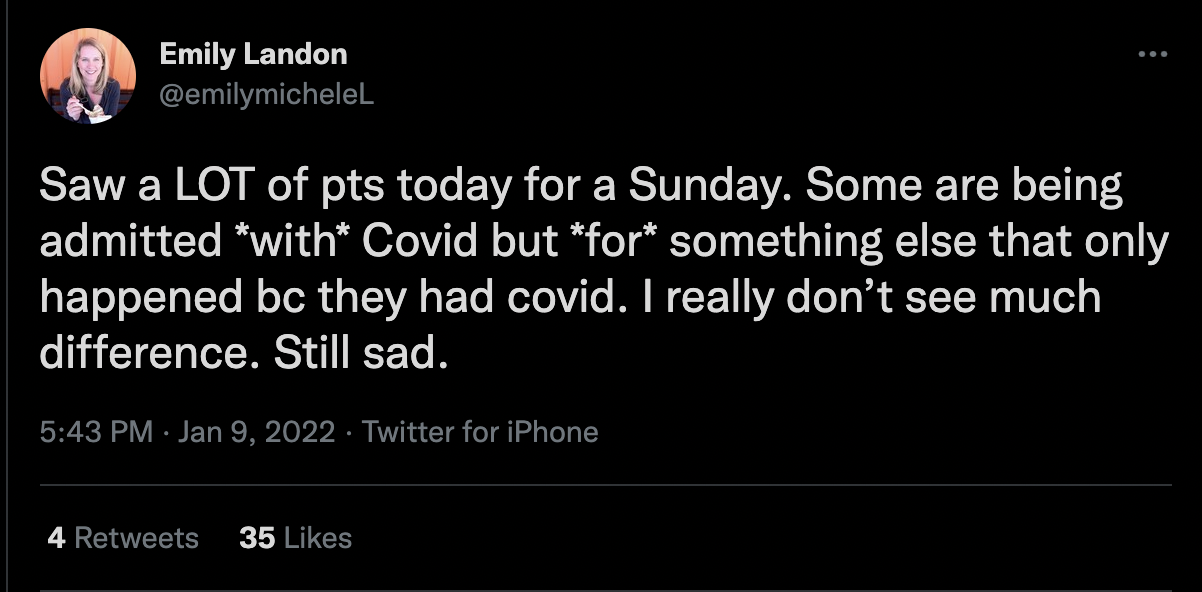Viewport: 1202px width, 592px height.
Task: View the 35 Likes list
Action: [296, 538]
